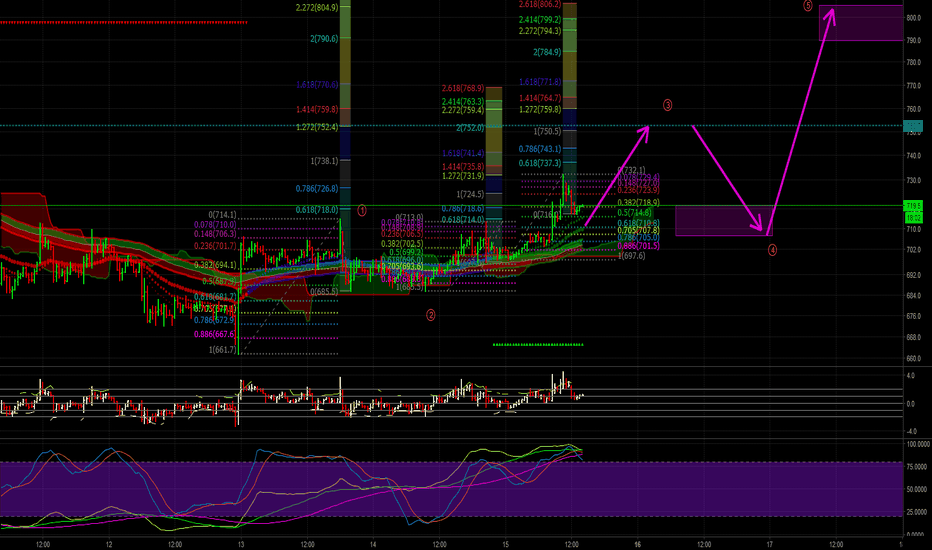
Task: Click the 0.786(672.9) retracement label
Action: coord(215,320)
